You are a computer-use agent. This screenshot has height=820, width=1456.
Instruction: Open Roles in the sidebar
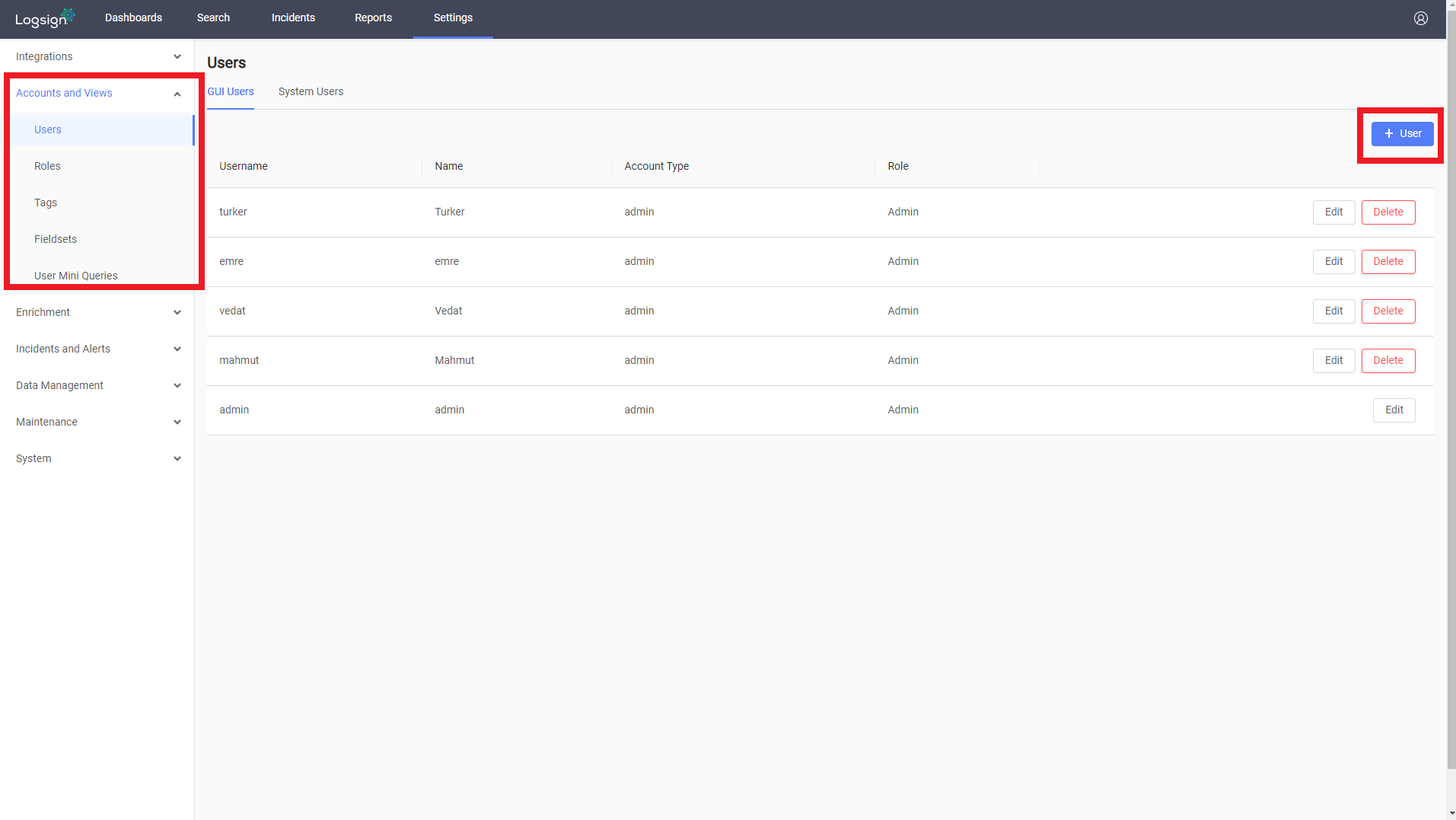click(x=97, y=166)
